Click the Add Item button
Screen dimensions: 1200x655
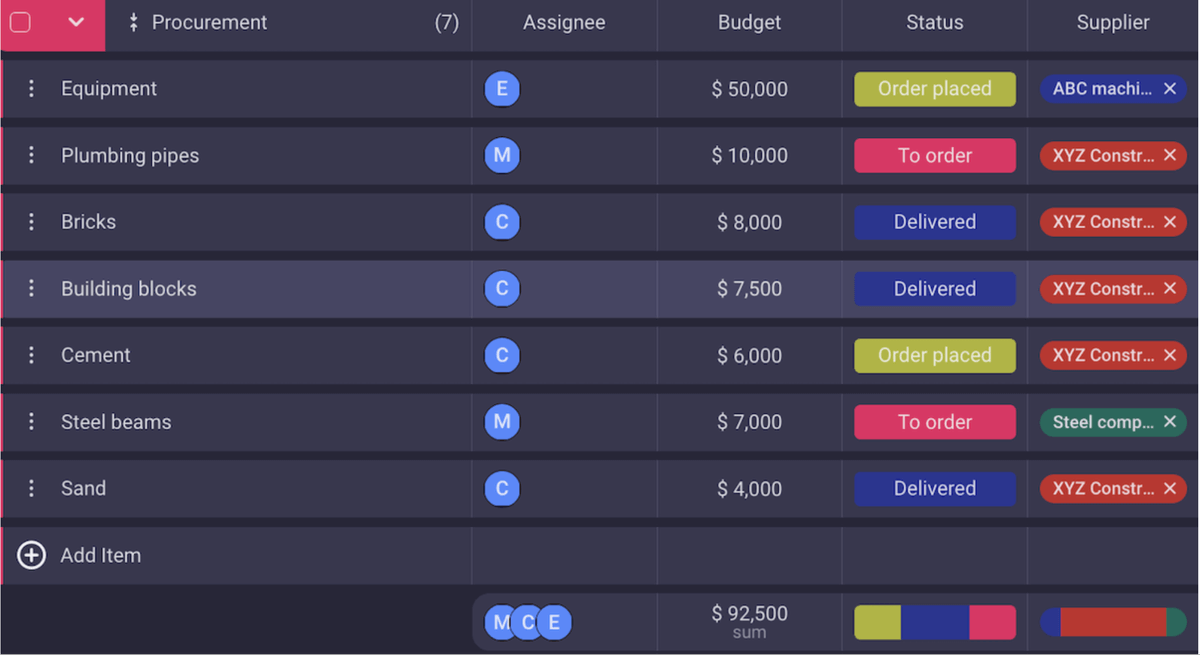point(100,555)
